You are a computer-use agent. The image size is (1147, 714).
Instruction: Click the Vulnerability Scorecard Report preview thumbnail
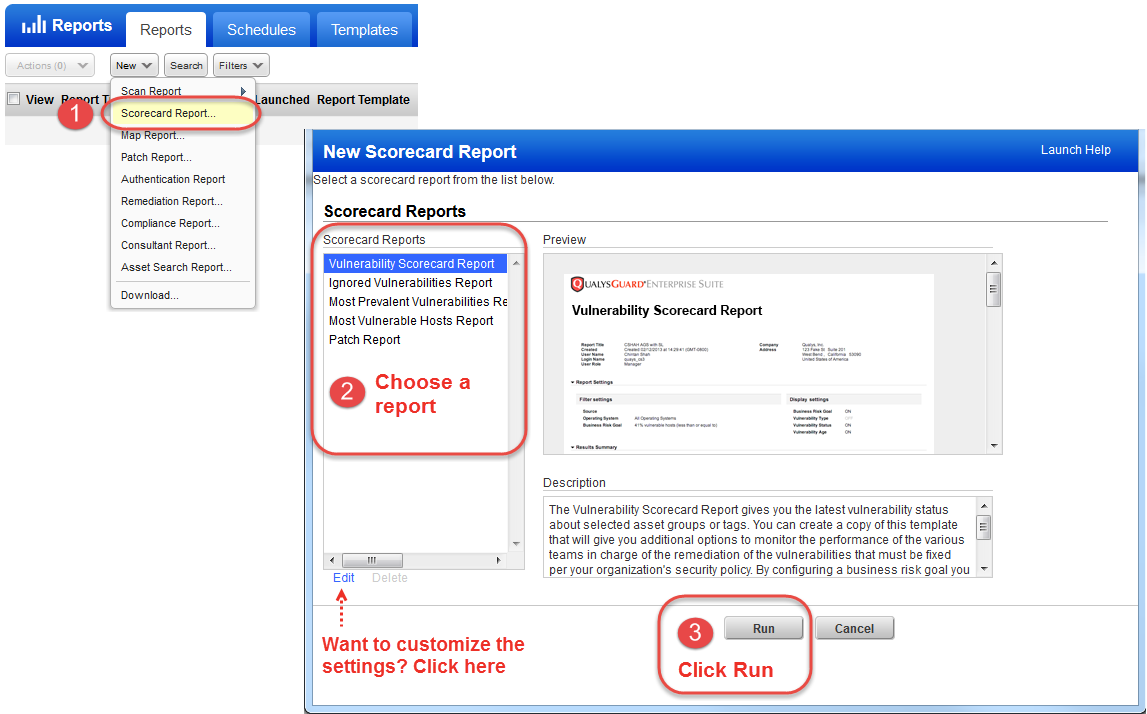[748, 362]
